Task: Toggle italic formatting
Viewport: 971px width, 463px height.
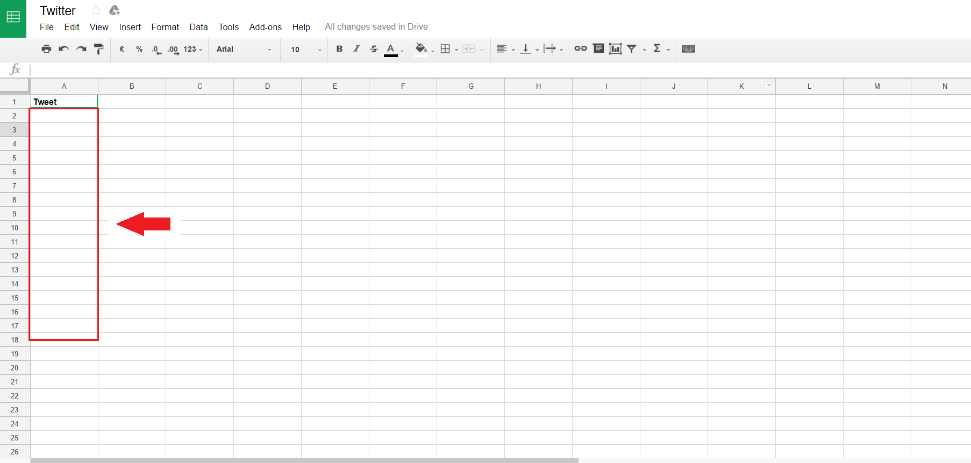Action: 356,48
